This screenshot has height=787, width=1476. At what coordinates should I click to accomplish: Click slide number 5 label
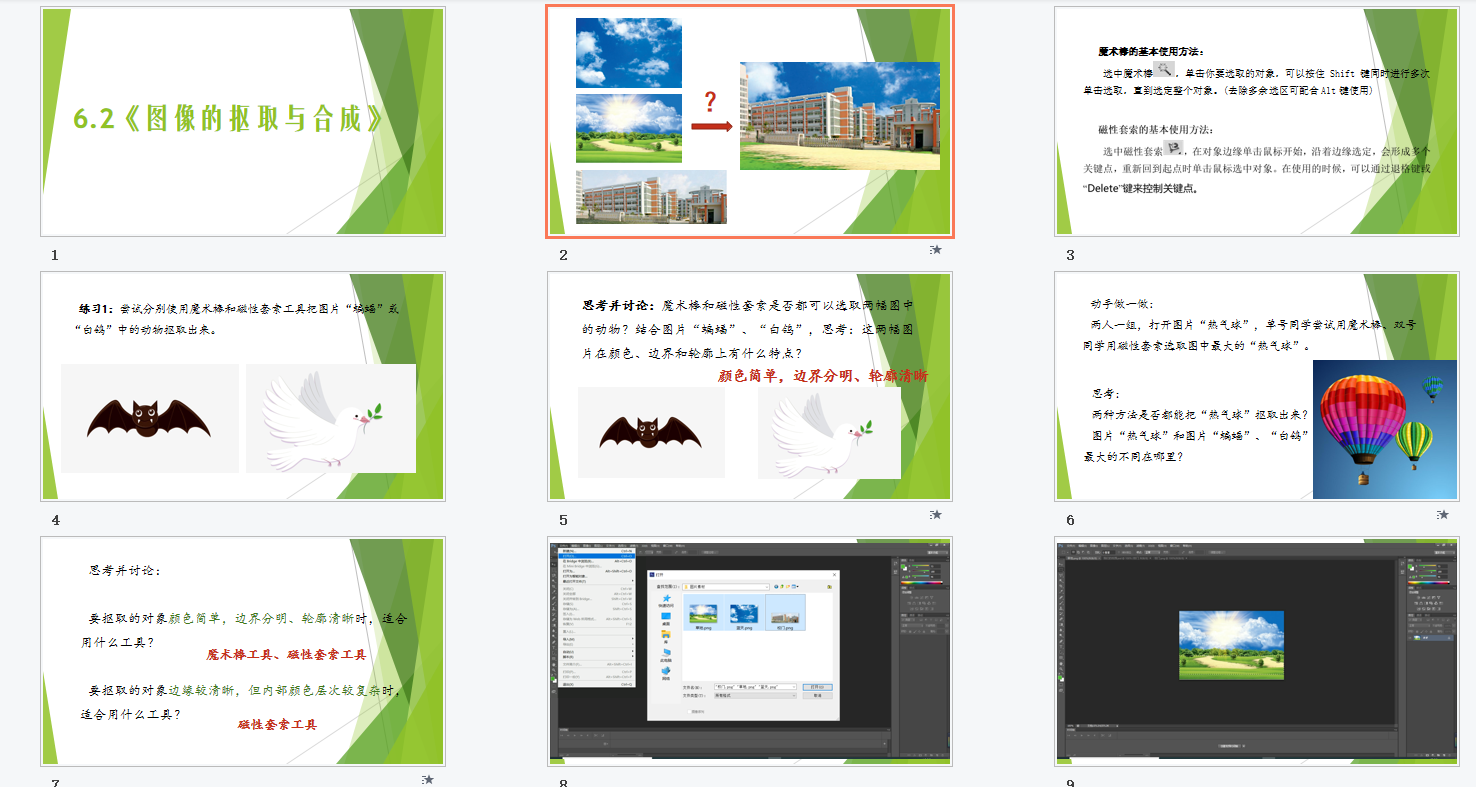[563, 520]
